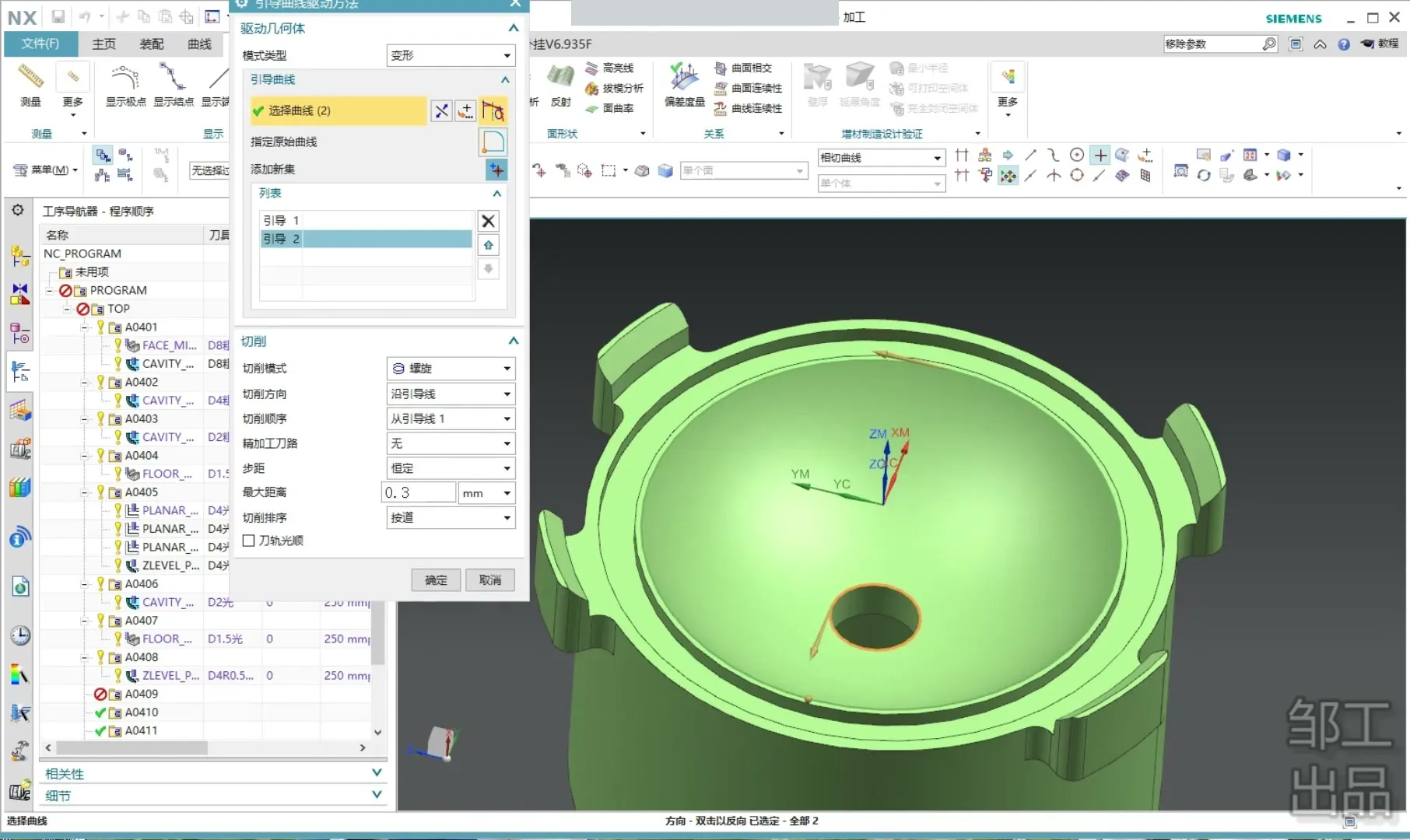Click the Show Poles icon
Viewport: 1410px width, 840px height.
[125, 78]
